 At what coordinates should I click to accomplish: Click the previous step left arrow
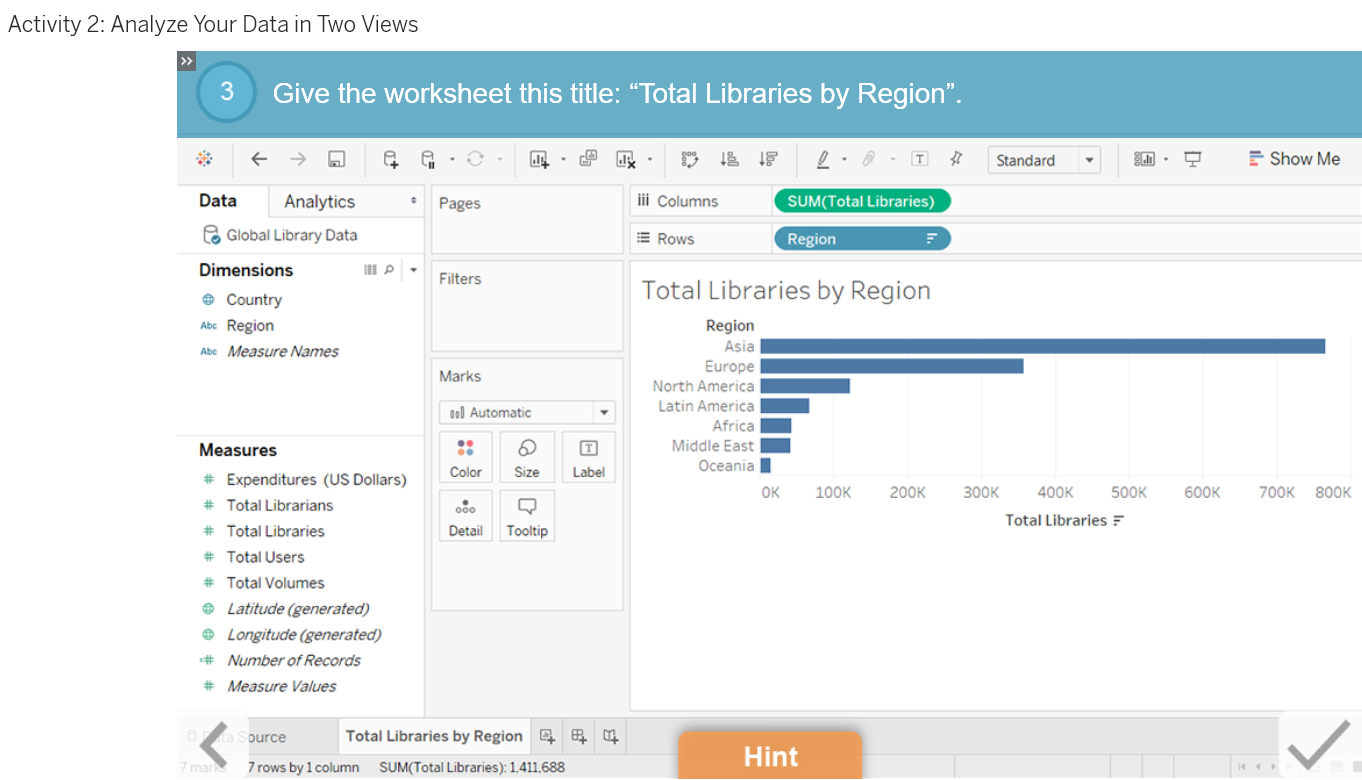coord(214,745)
